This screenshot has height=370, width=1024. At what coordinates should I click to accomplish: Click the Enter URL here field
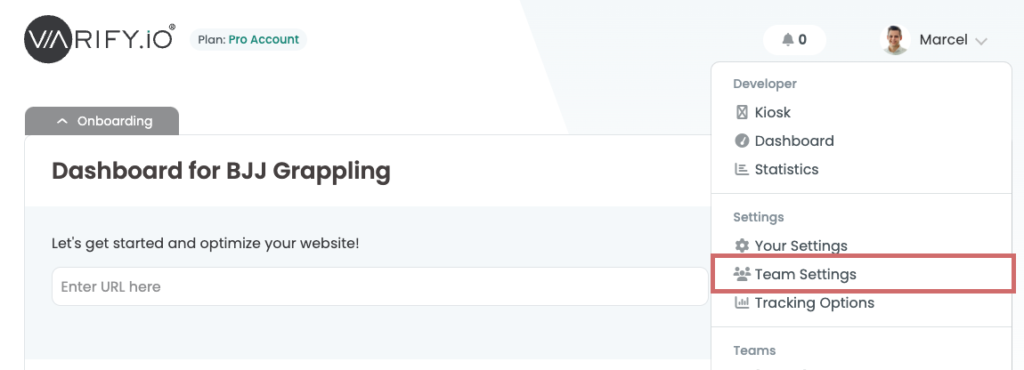379,286
